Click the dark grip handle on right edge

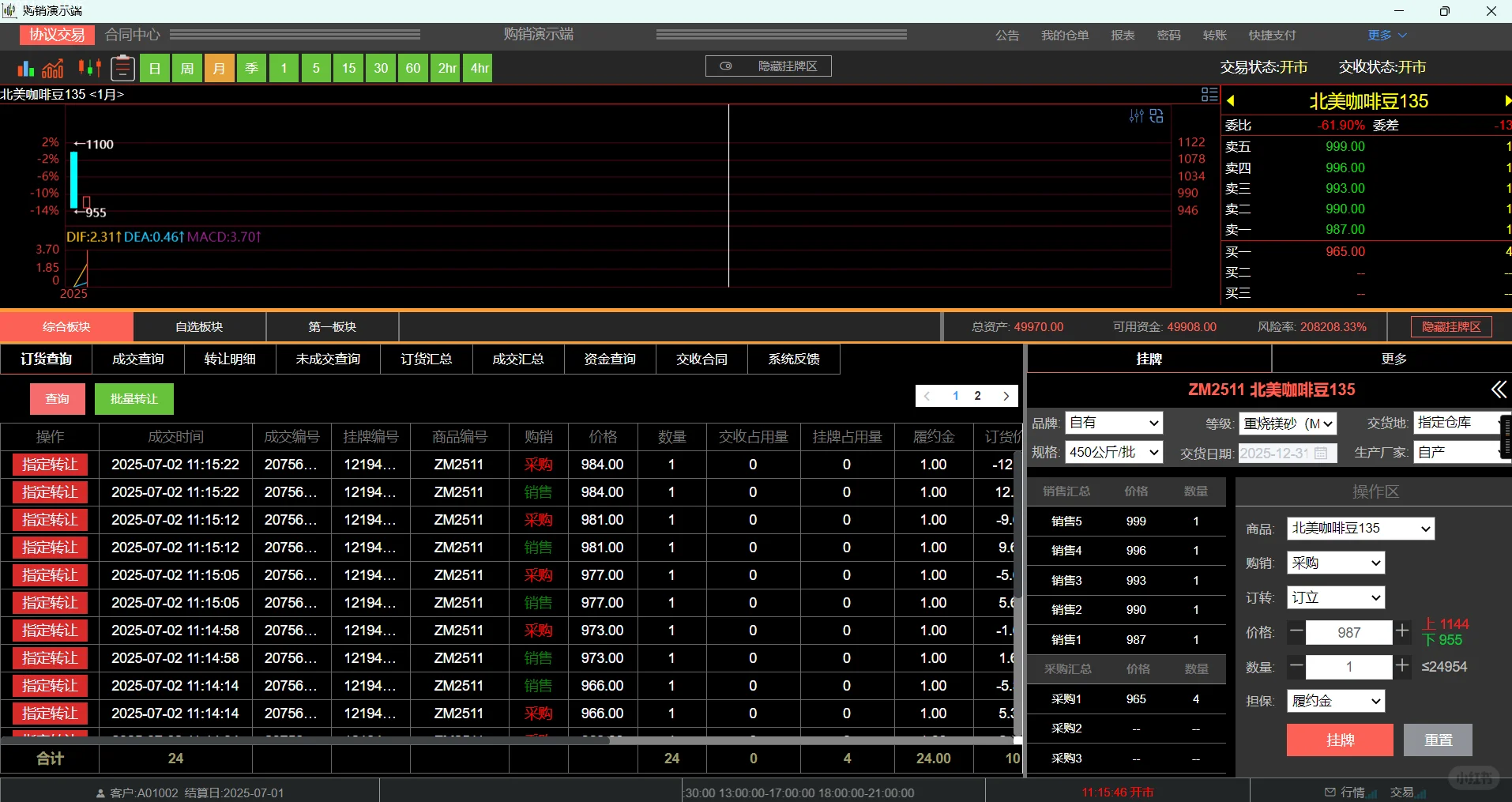click(1506, 437)
